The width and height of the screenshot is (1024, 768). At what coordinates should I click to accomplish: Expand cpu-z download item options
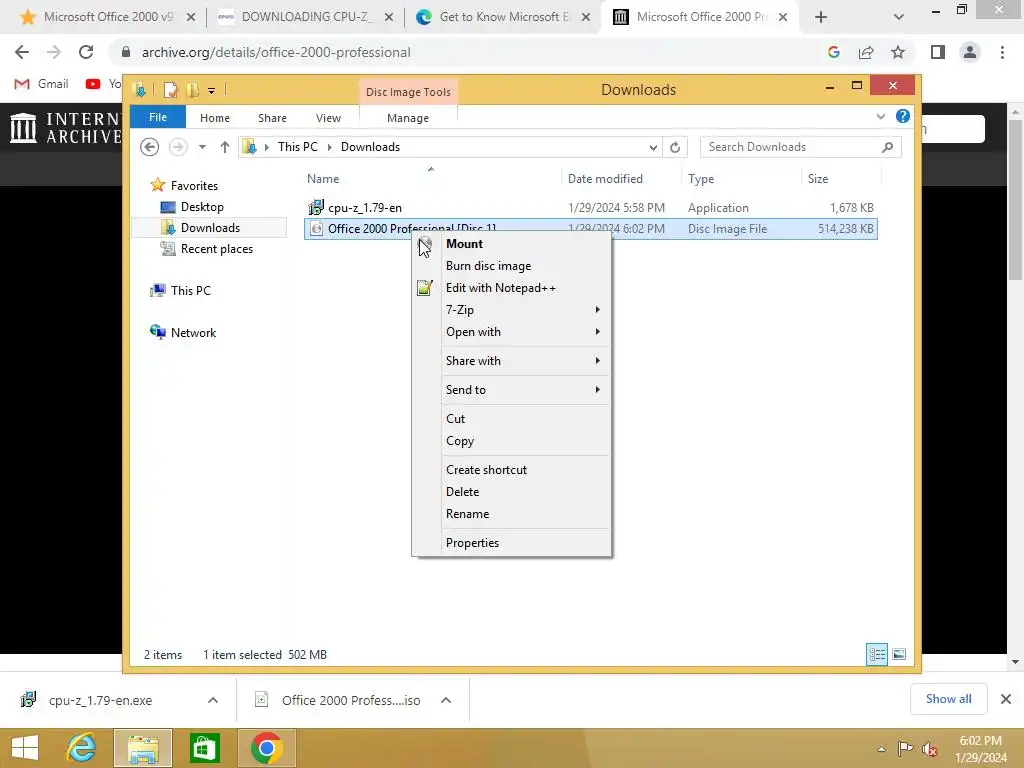coord(212,700)
